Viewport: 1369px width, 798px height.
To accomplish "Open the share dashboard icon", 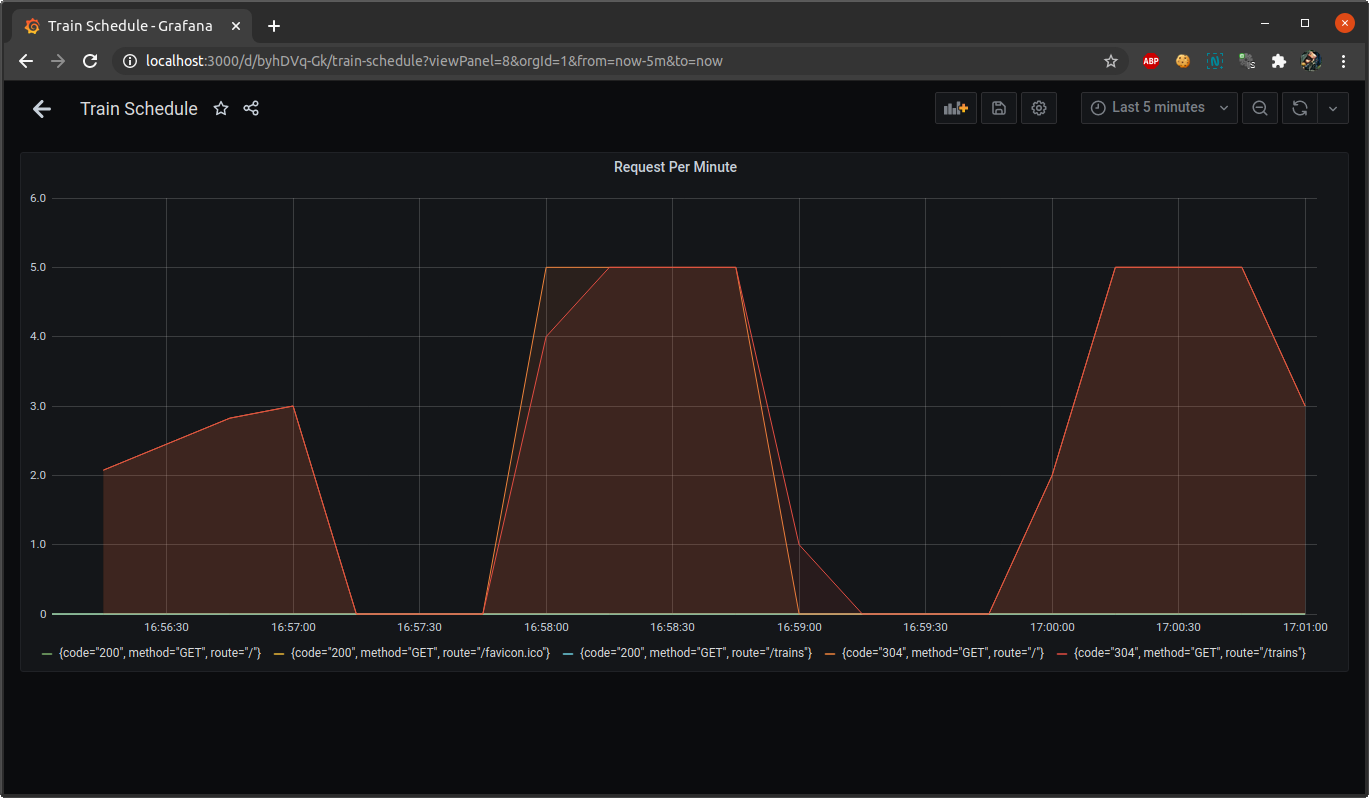I will coord(251,109).
